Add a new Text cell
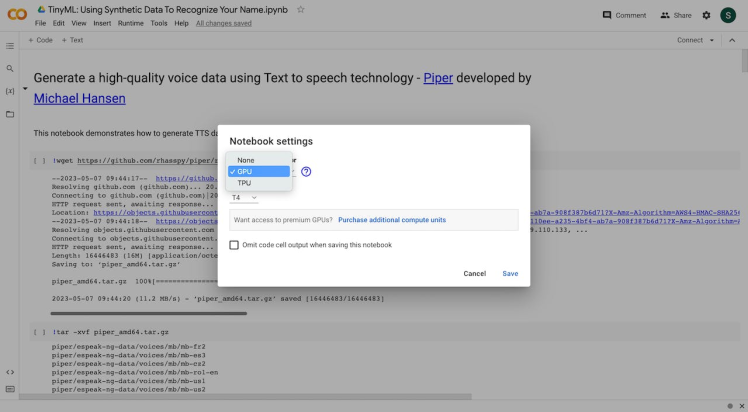Viewport: 748px width, 412px height. pos(72,41)
